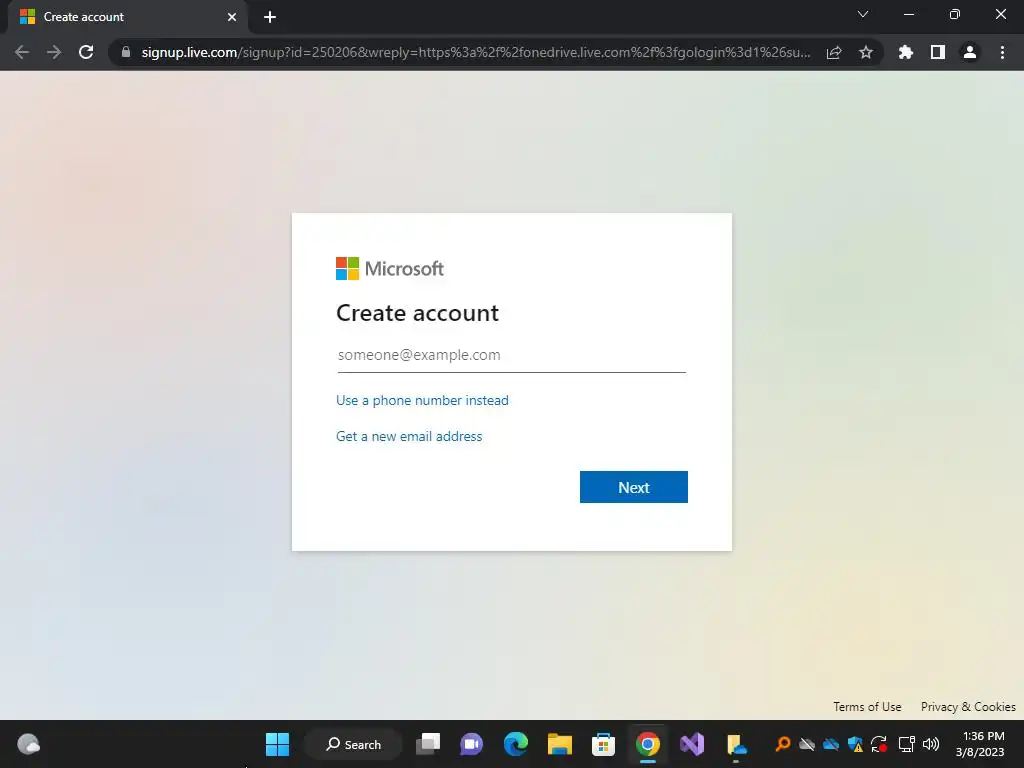Screen dimensions: 1024x768
Task: Click Use a phone number instead
Action: 422,400
